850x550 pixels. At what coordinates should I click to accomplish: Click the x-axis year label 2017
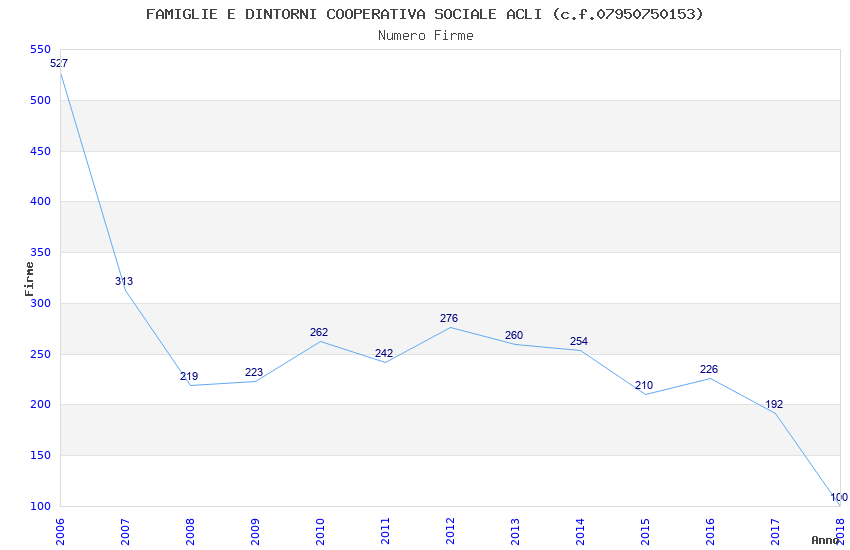[776, 532]
